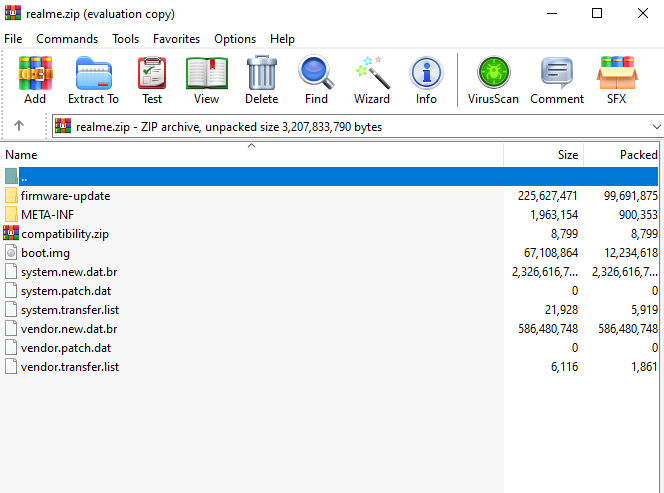The width and height of the screenshot is (664, 493).
Task: Click size value 67,108,864
Action: (x=551, y=253)
